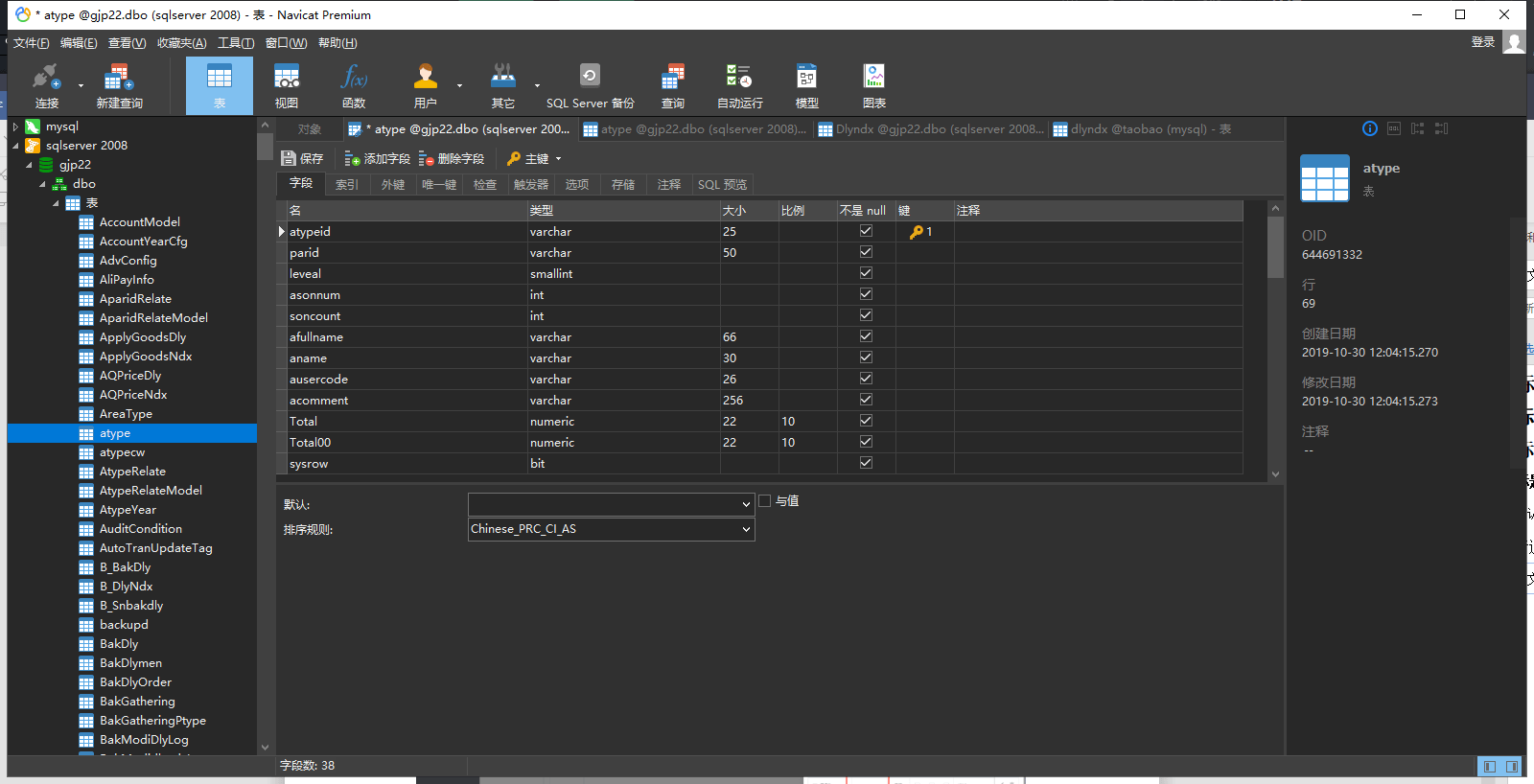The height and width of the screenshot is (784, 1534).
Task: Click the 登录 login link
Action: coord(1483,42)
